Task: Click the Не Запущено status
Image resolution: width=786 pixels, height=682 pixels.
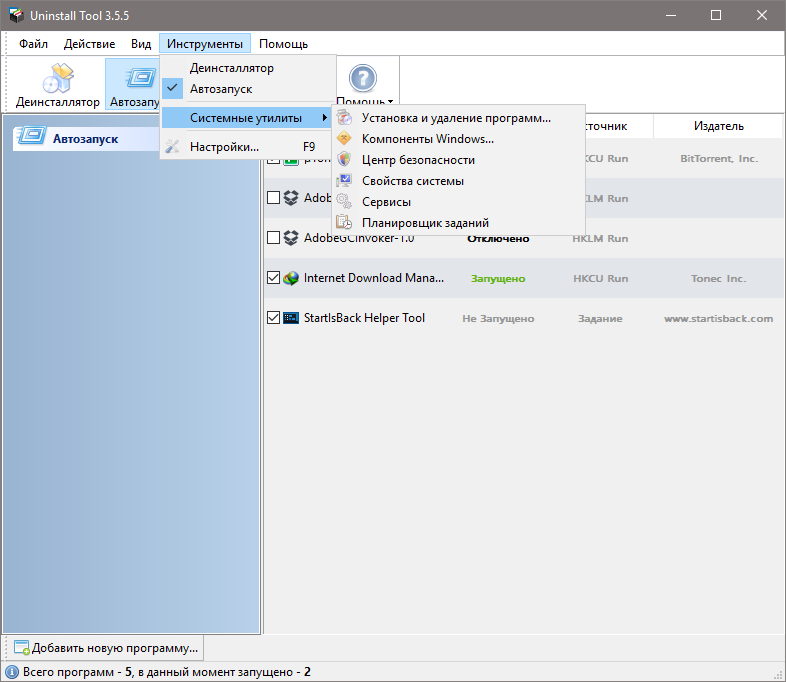Action: 498,318
